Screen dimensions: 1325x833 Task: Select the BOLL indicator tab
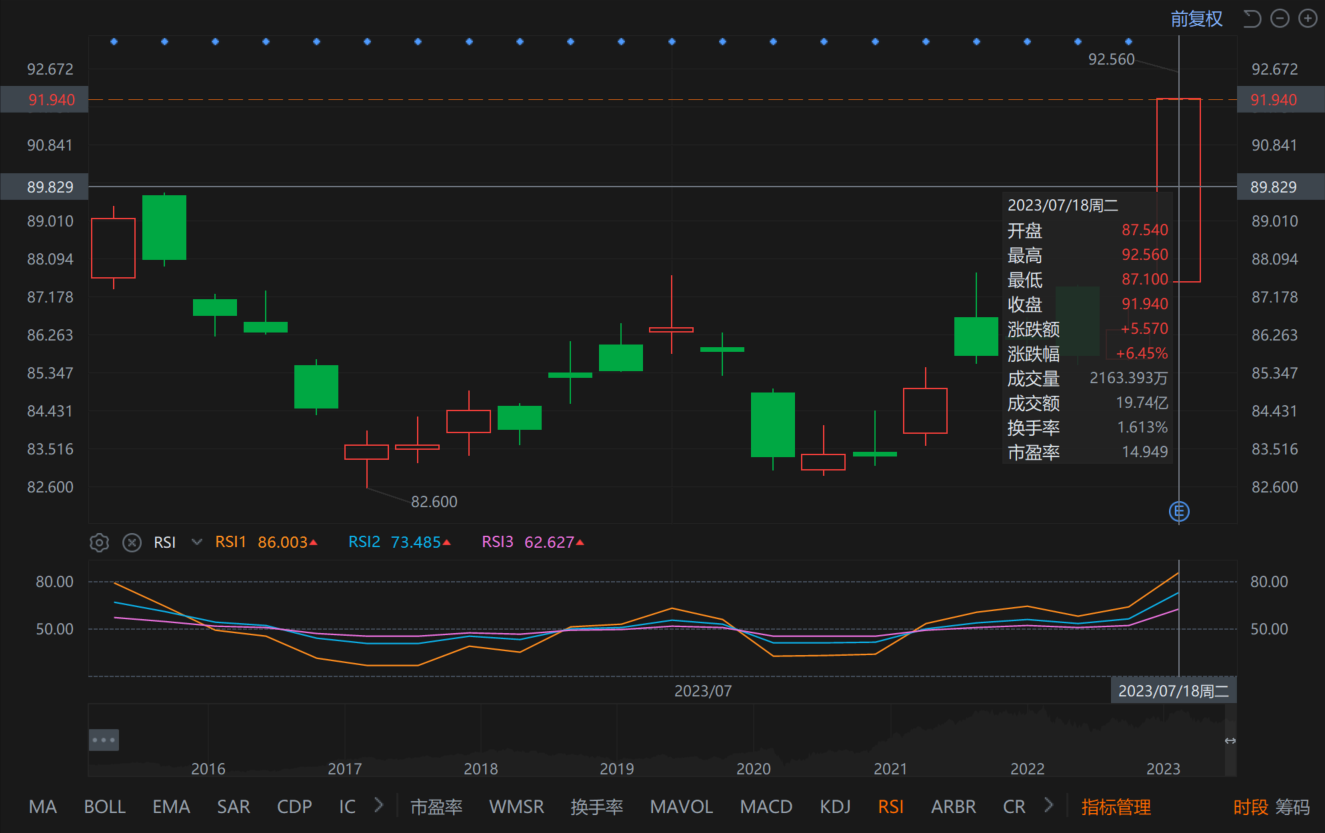click(105, 807)
